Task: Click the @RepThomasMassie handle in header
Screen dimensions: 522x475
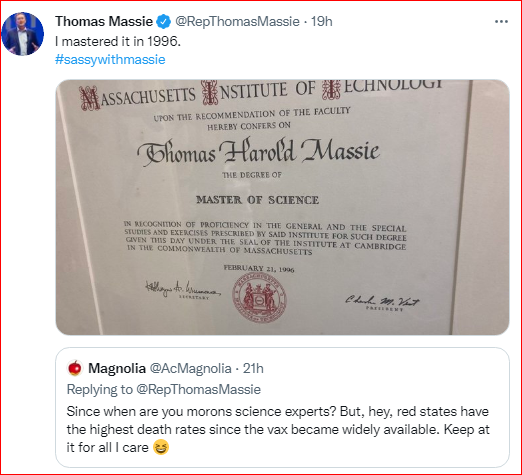Action: tap(237, 22)
